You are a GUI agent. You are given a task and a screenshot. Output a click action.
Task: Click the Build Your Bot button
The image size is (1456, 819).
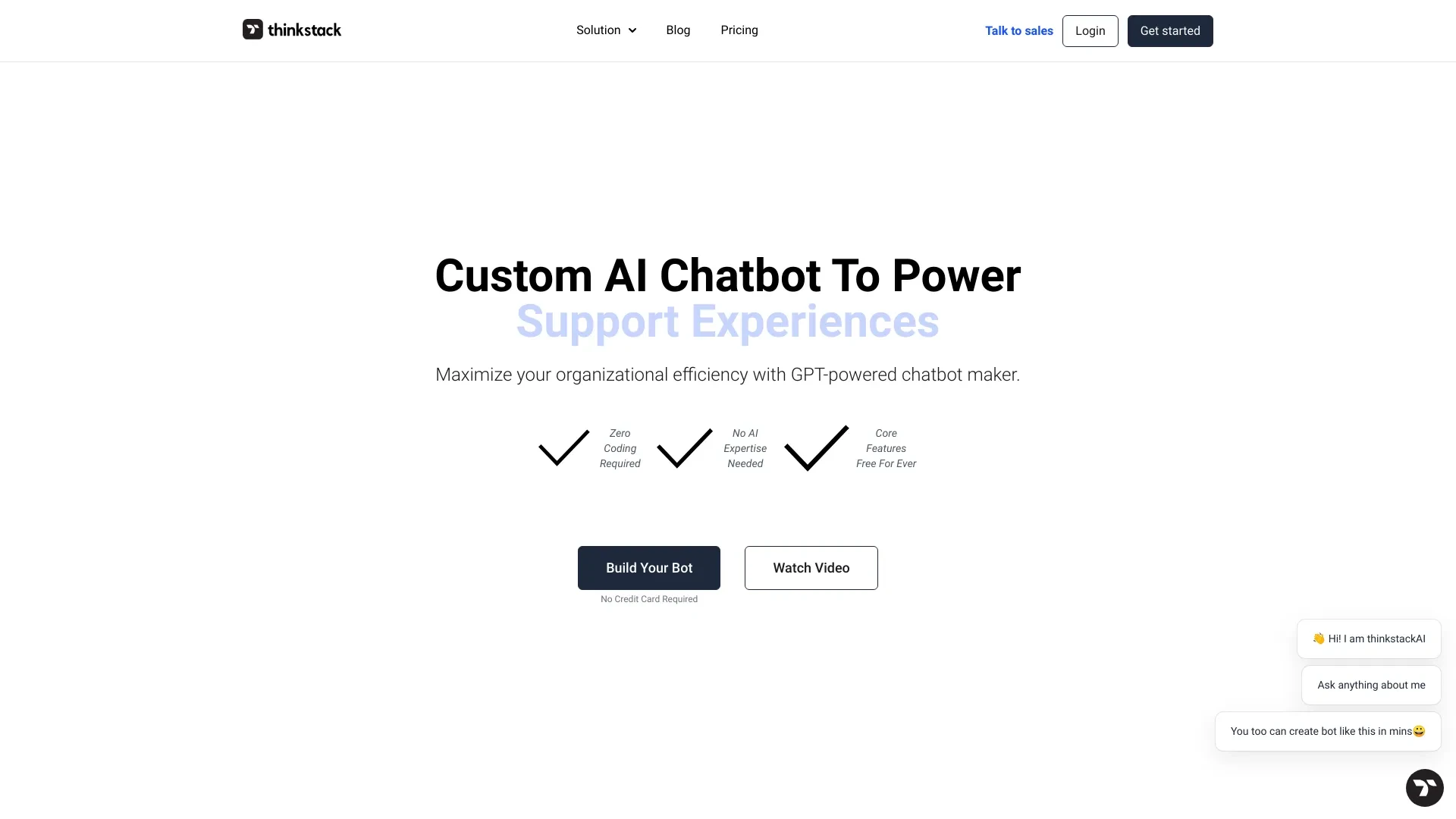coord(648,567)
